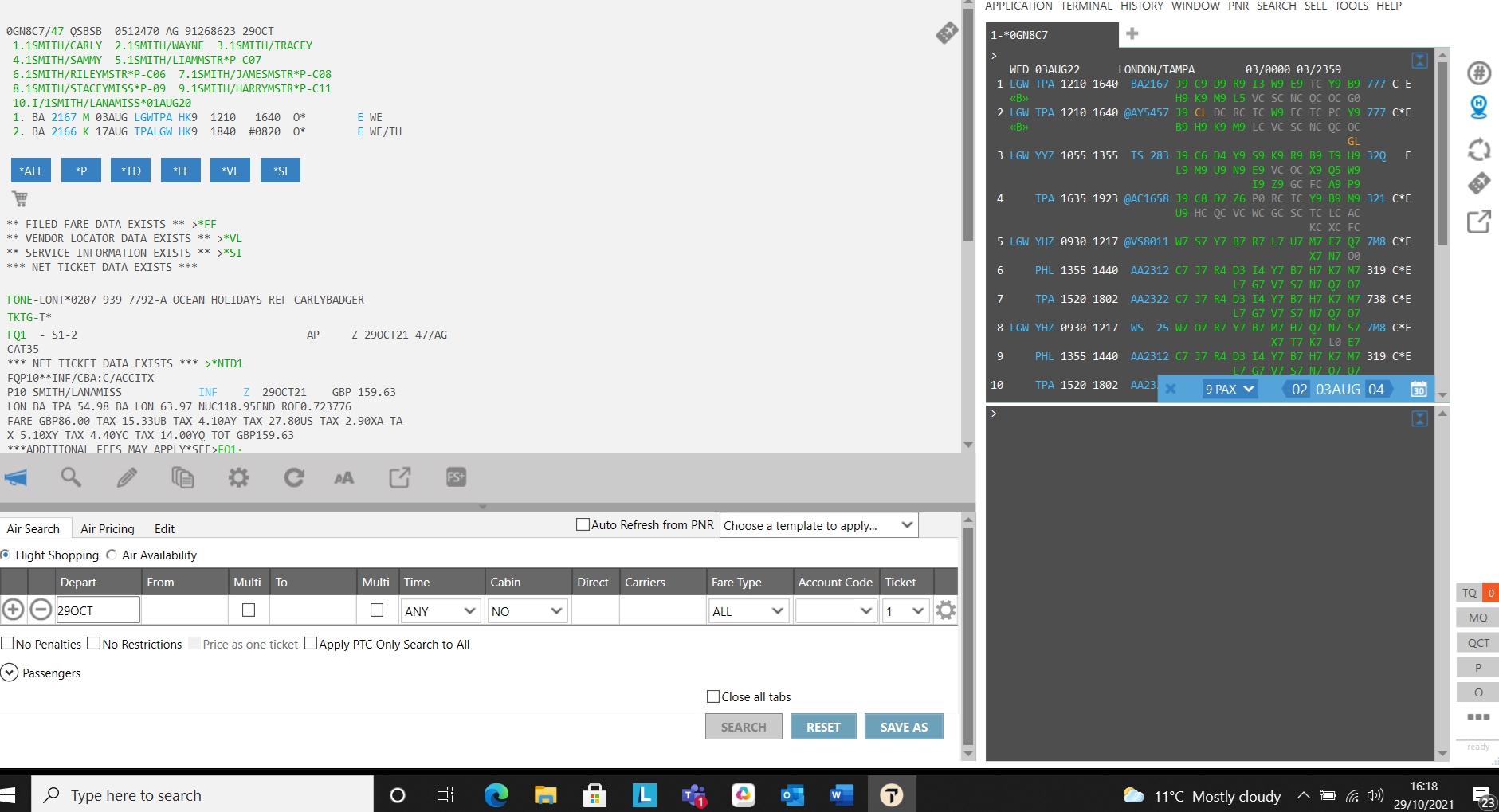Open the Ticket number dropdown
Screen dimensions: 1499x812
point(906,611)
